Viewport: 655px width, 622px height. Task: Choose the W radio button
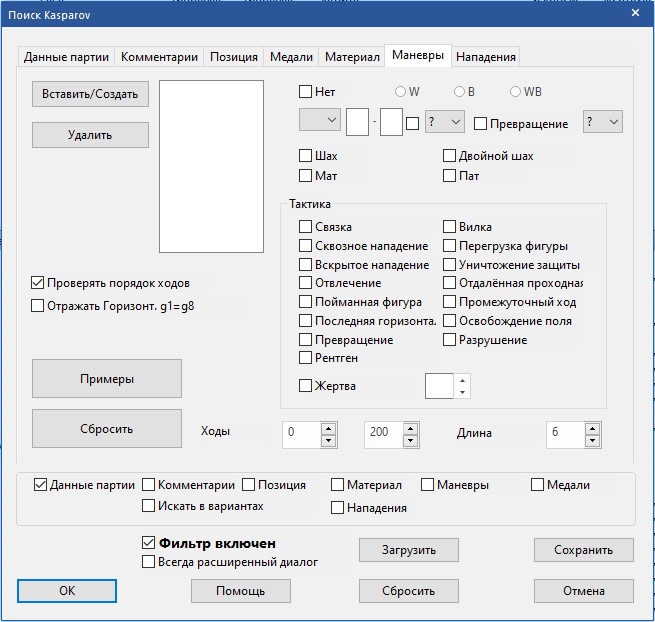click(x=401, y=92)
